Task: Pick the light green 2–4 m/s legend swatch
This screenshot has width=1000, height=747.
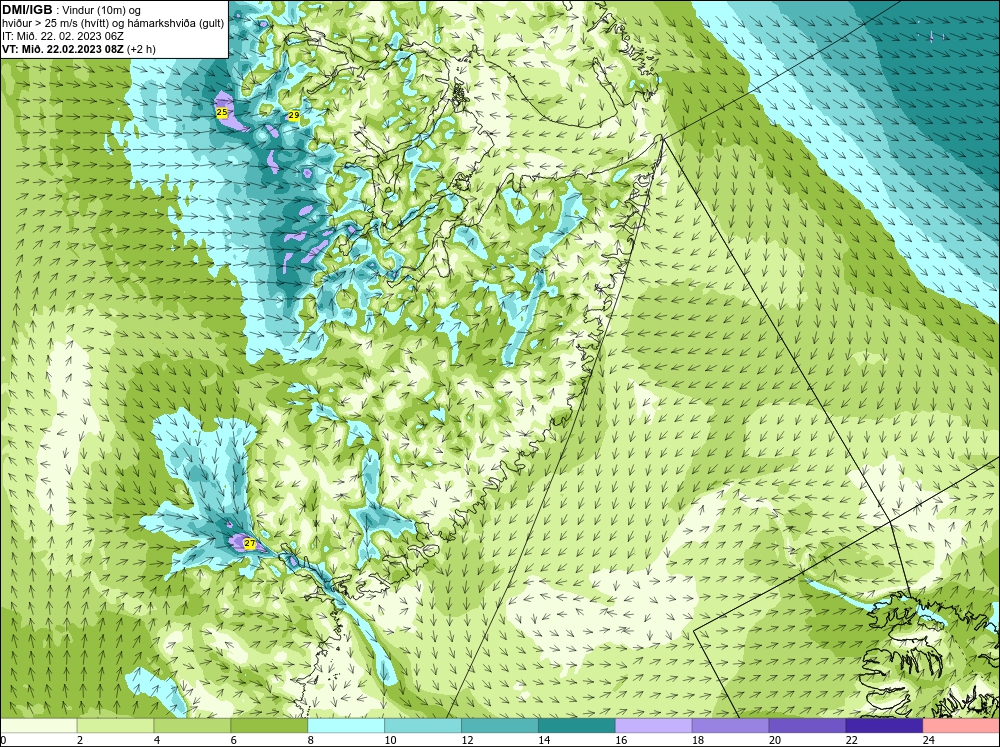Action: click(x=115, y=726)
